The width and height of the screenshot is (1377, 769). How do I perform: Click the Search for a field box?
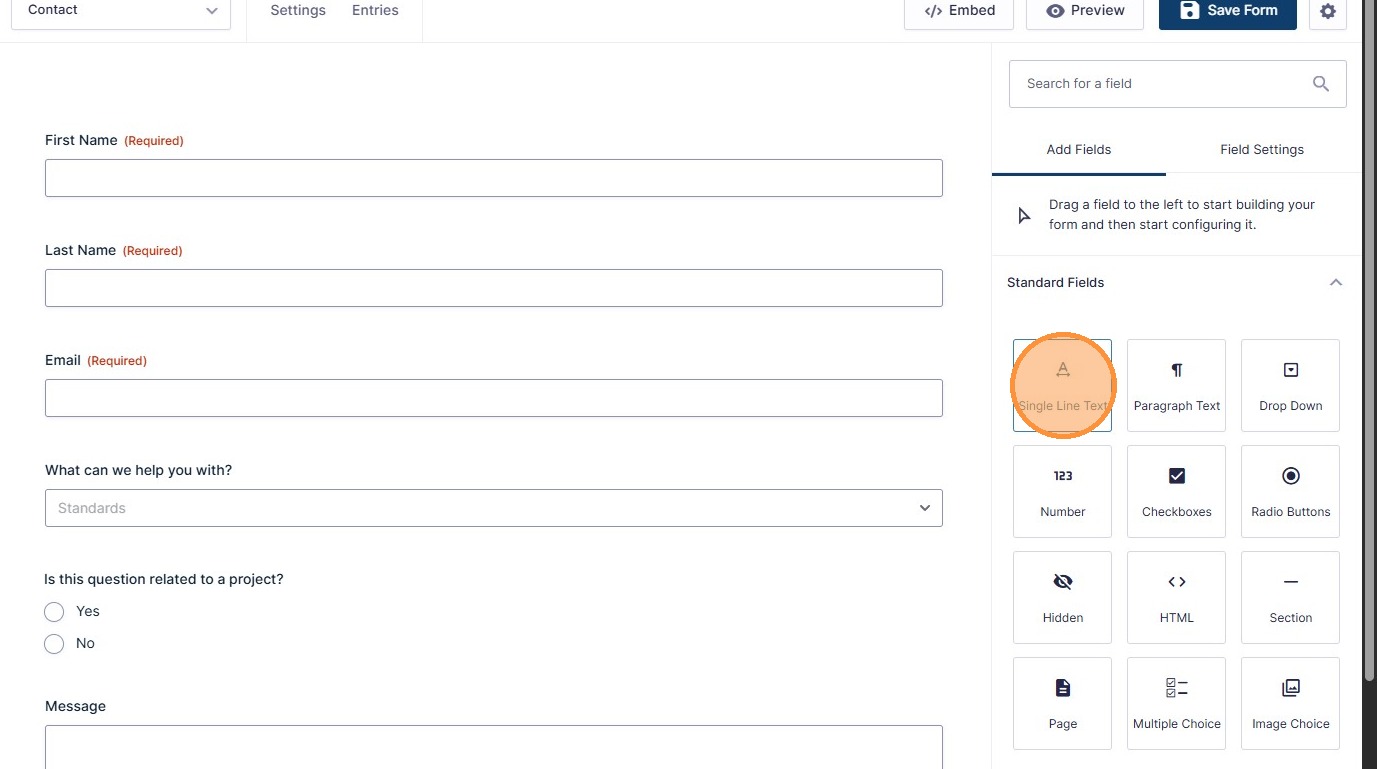pos(1165,84)
